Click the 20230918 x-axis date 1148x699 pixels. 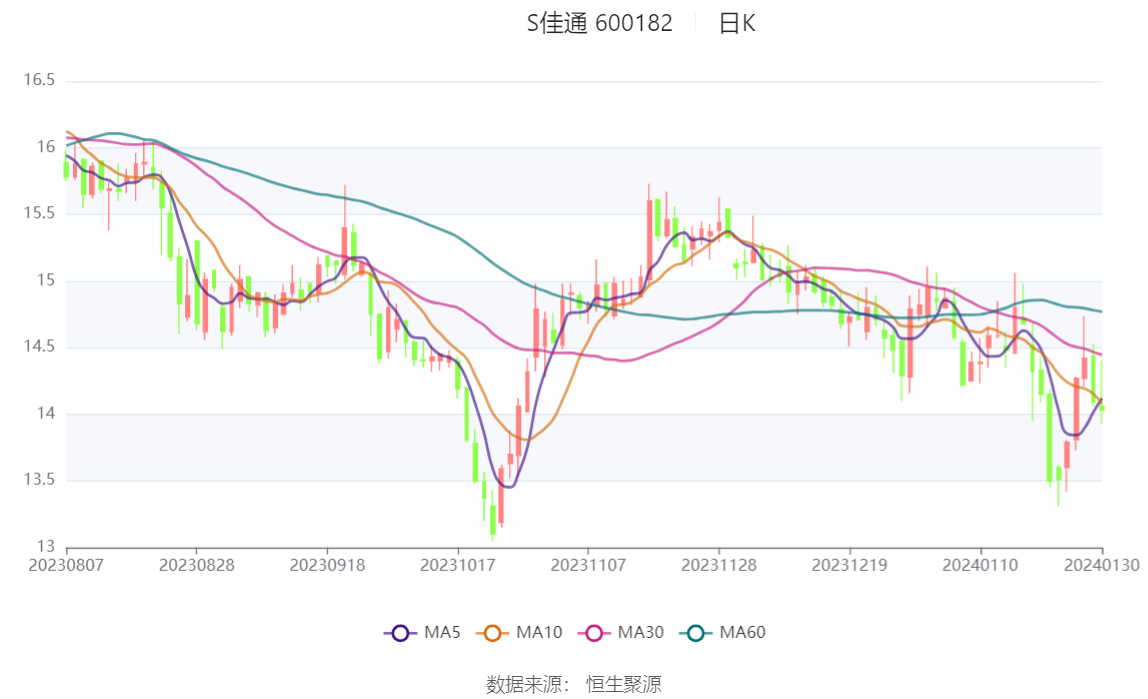[x=327, y=565]
